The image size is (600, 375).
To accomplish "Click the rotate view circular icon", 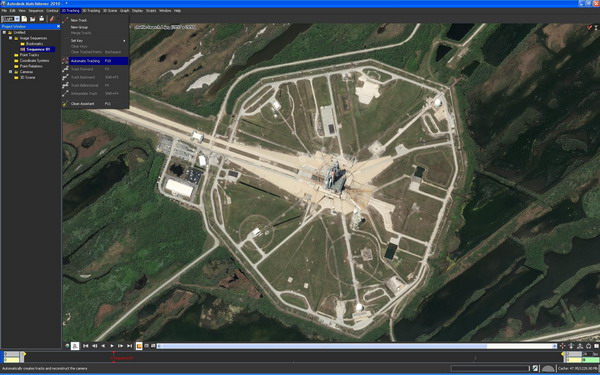I will point(588,346).
